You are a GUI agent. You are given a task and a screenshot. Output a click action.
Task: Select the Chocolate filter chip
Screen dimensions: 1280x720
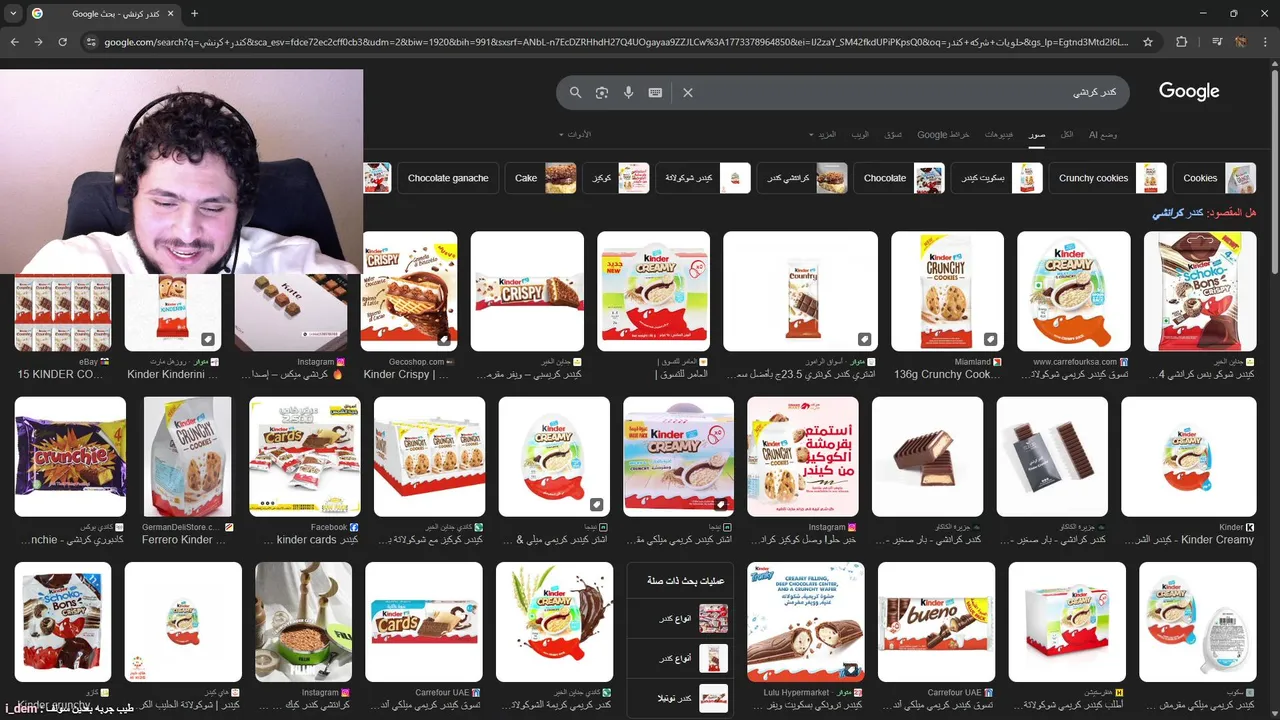898,178
